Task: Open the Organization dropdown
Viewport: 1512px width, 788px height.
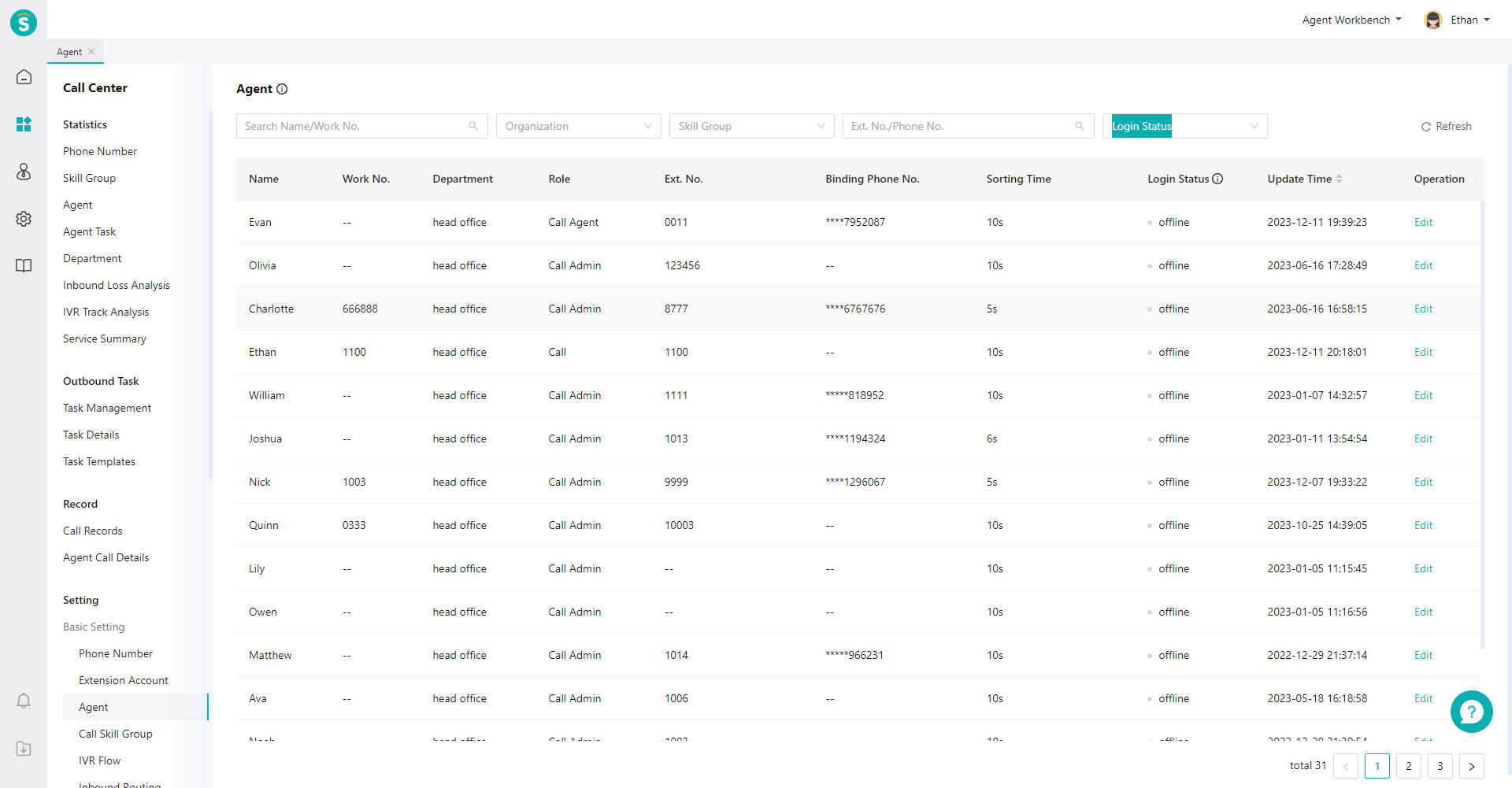Action: (579, 126)
